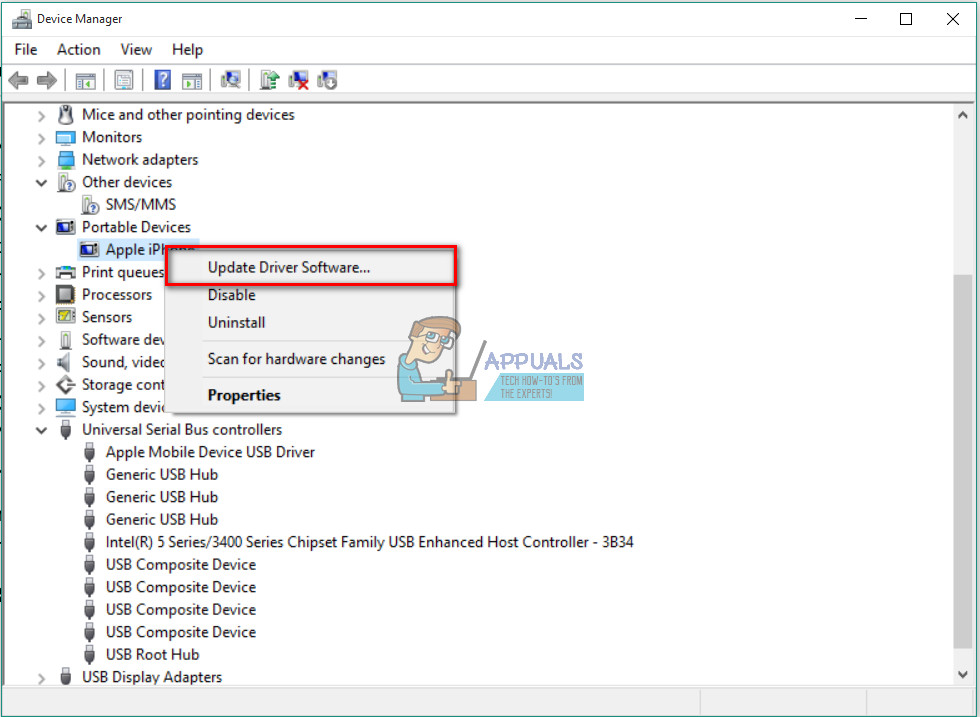This screenshot has width=980, height=717.
Task: Choose Uninstall in the context menu
Action: click(x=311, y=323)
